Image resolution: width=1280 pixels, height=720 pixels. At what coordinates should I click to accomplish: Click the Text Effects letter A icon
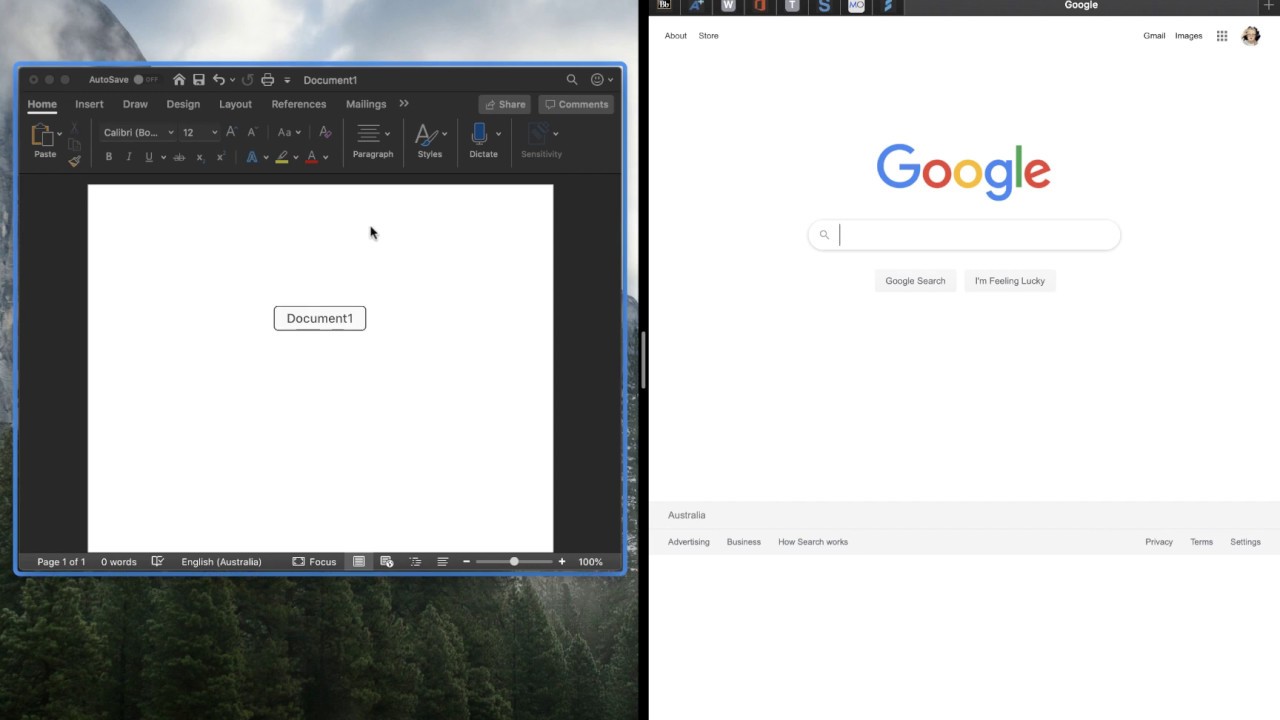[x=252, y=157]
